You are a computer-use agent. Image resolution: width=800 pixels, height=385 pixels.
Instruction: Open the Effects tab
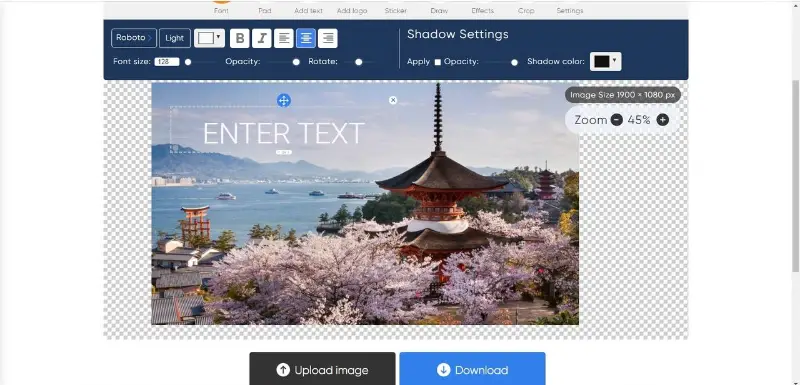coord(483,10)
